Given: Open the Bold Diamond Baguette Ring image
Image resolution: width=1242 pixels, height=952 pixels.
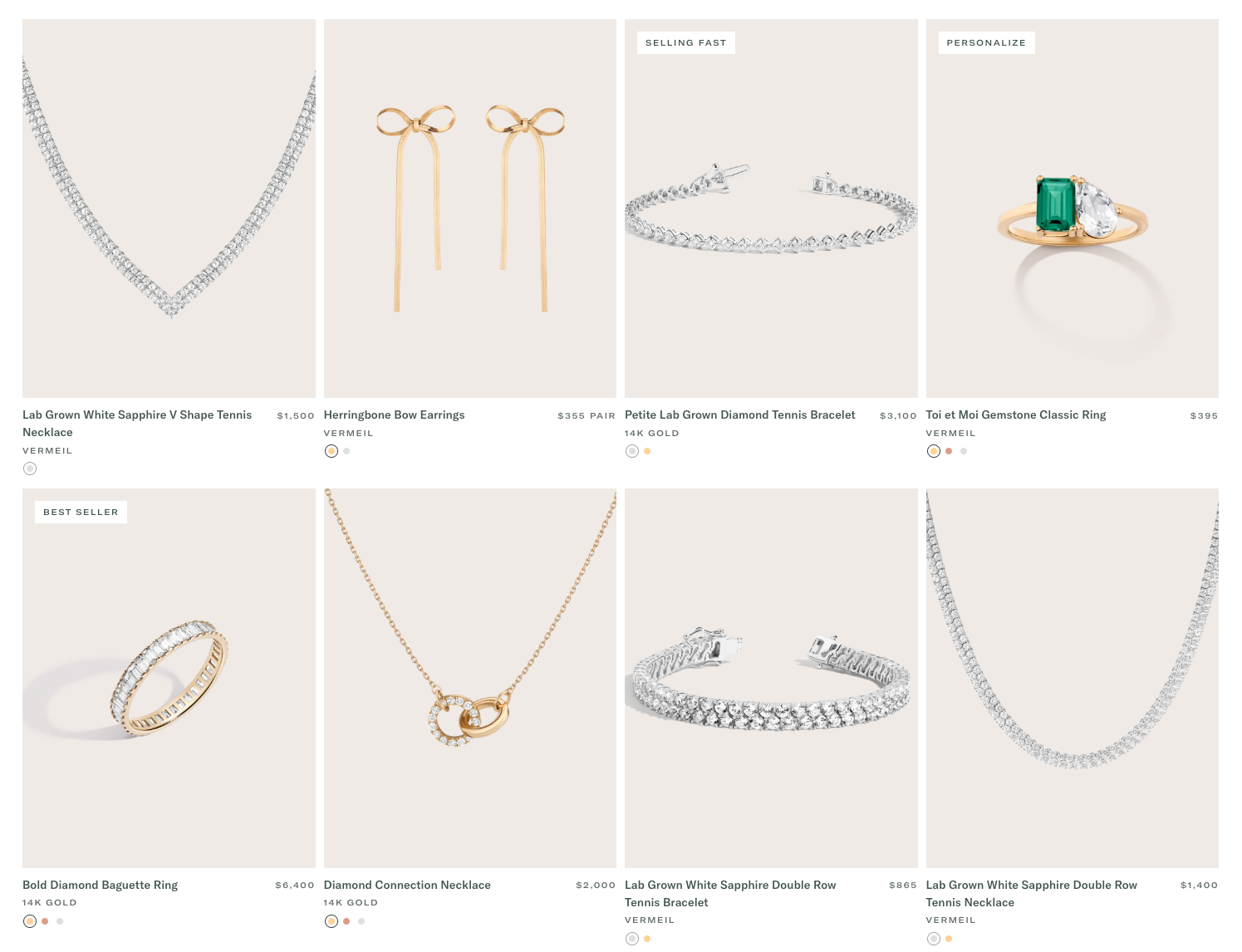Looking at the screenshot, I should click(169, 678).
